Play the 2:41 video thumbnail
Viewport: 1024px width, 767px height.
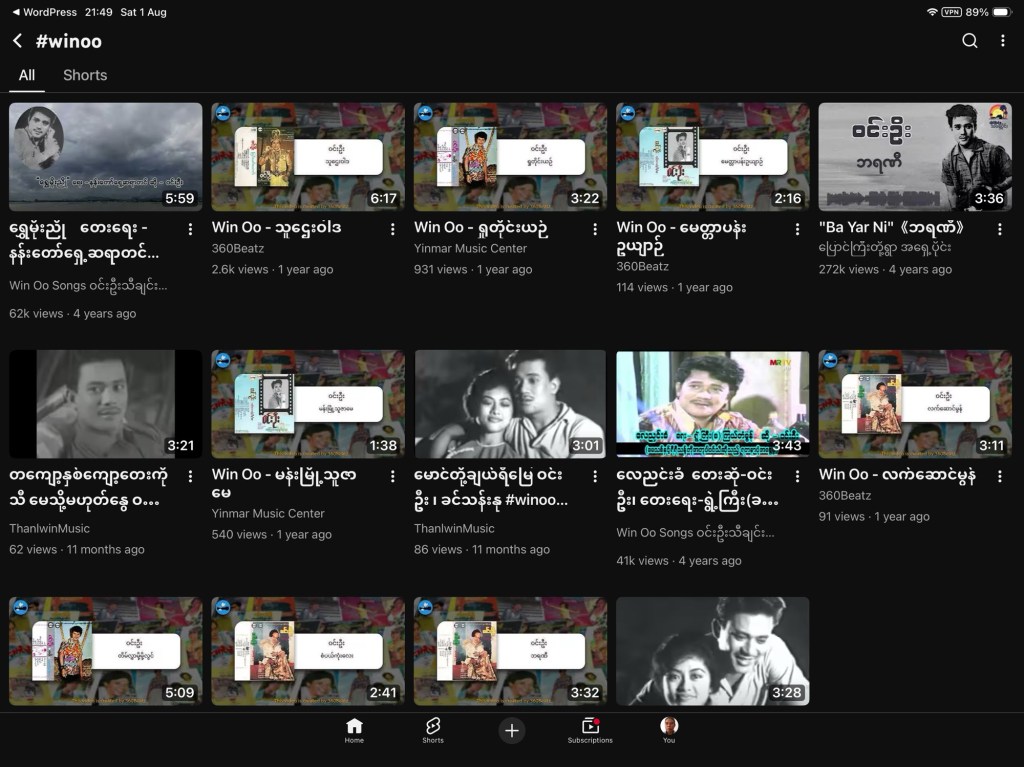pyautogui.click(x=308, y=651)
